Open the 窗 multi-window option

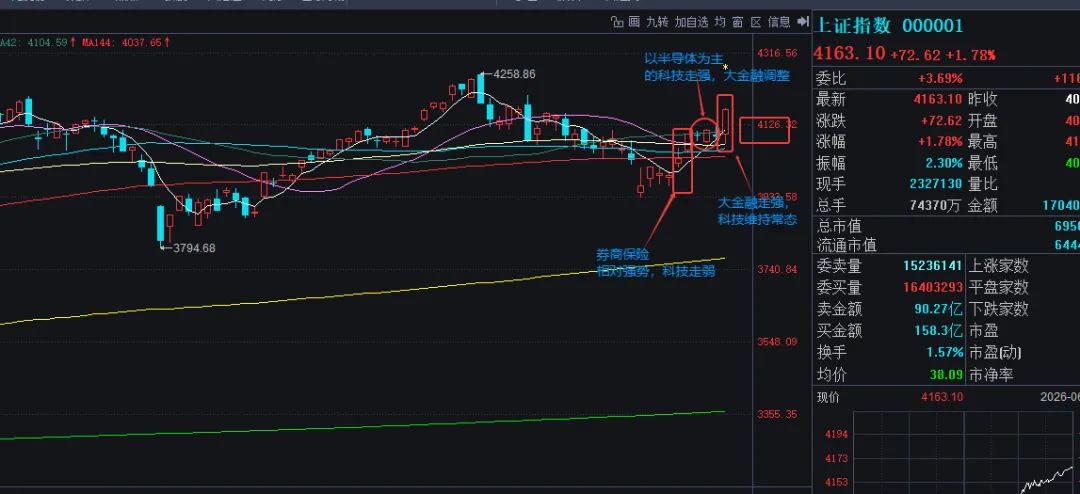coord(738,22)
